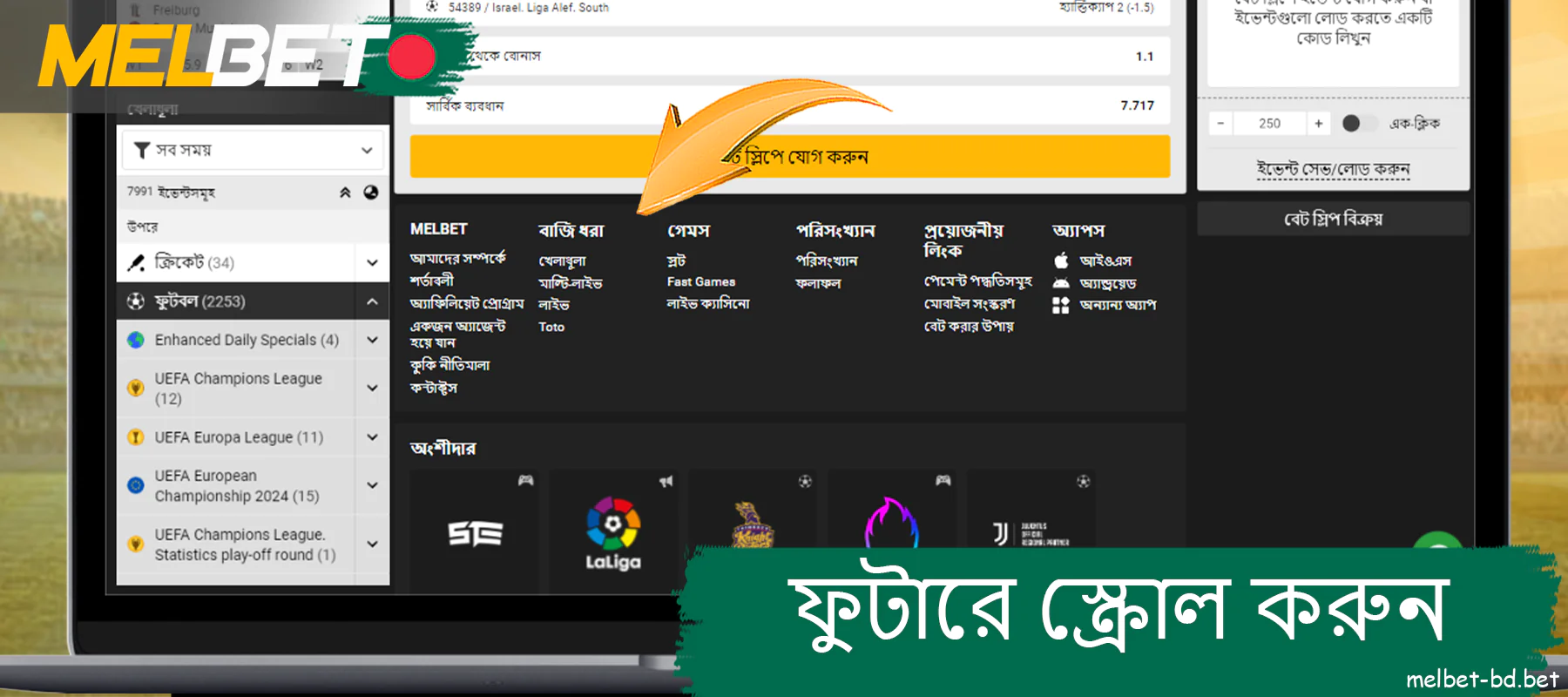Expand UEFA Europa League (11) chevron

(x=372, y=437)
